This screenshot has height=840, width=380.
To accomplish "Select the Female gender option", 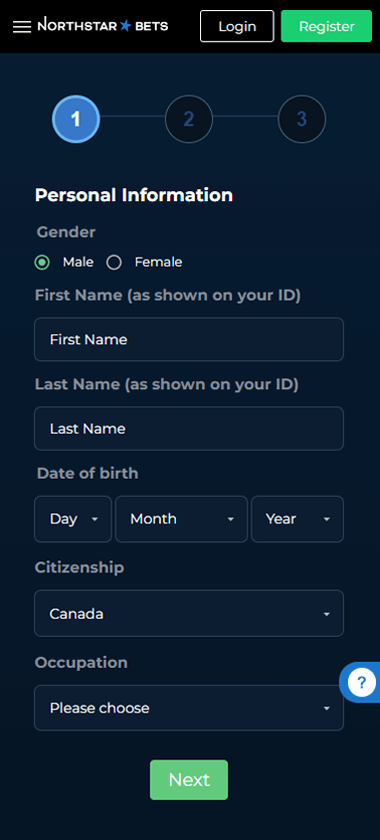I will 114,262.
